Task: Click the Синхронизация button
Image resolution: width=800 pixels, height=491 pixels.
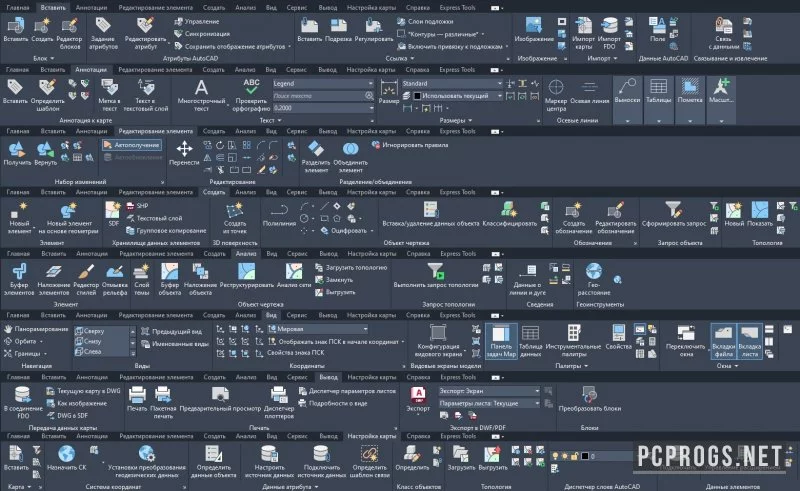Action: (x=202, y=34)
